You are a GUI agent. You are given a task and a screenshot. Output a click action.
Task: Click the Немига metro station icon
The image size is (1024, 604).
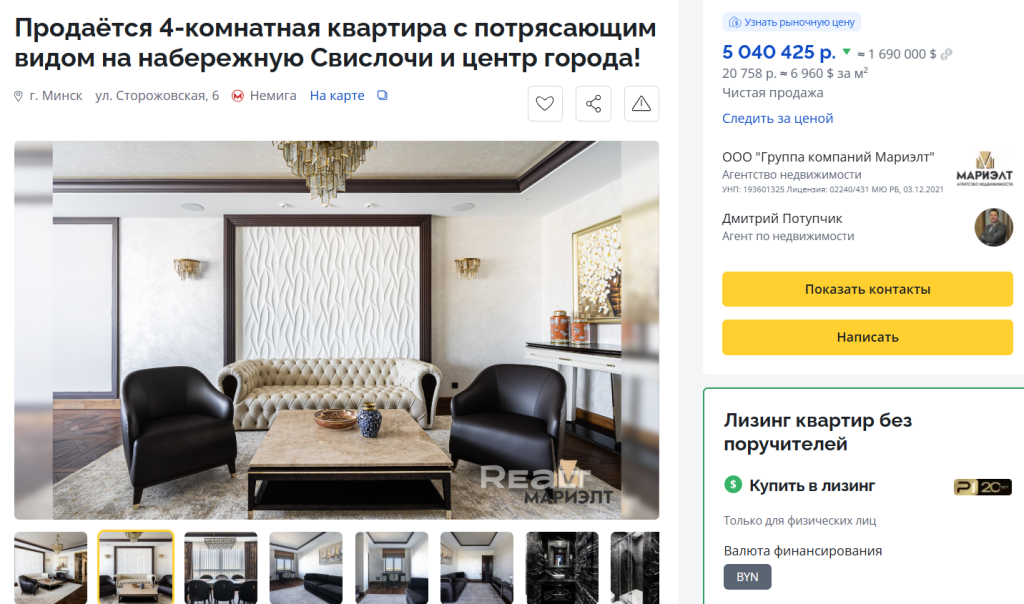(238, 96)
